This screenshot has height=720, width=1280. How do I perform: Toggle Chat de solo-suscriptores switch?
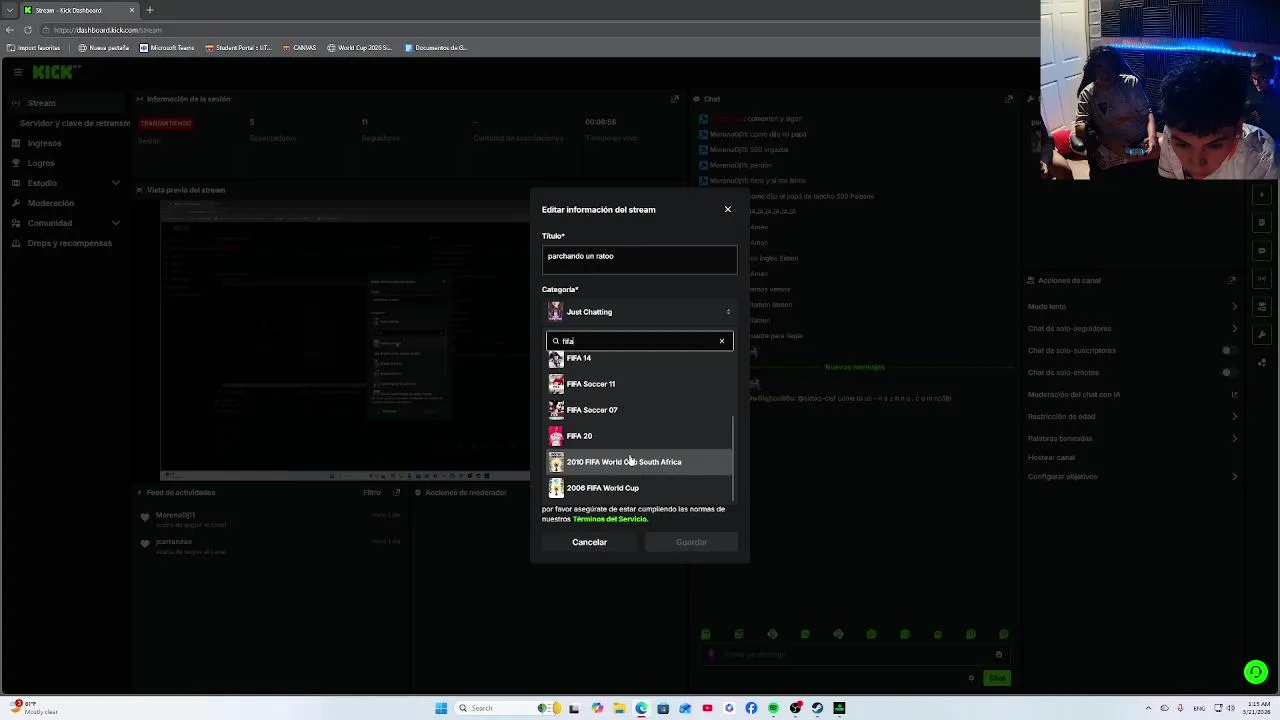click(1228, 350)
